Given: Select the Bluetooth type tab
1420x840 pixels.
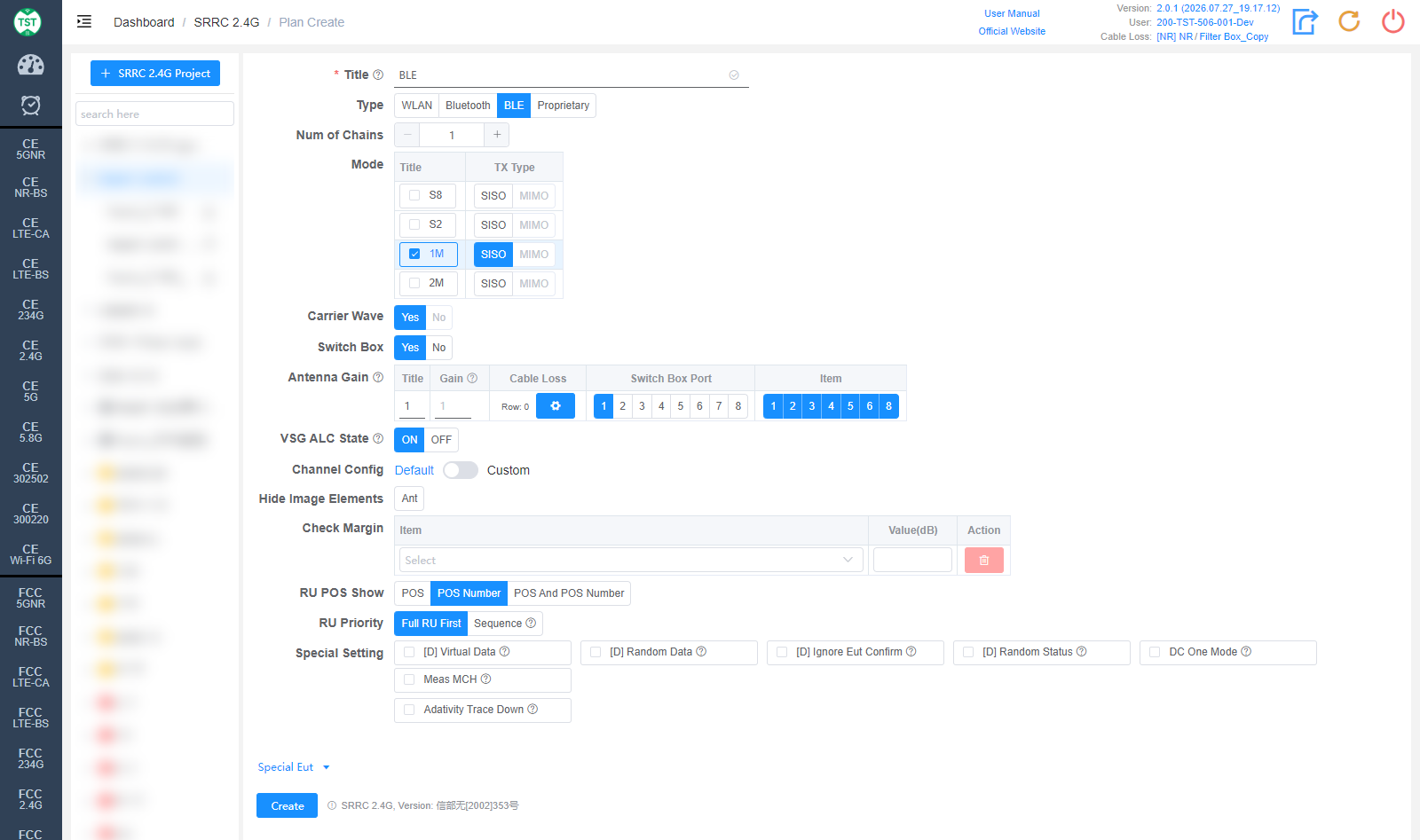Looking at the screenshot, I should tap(468, 106).
